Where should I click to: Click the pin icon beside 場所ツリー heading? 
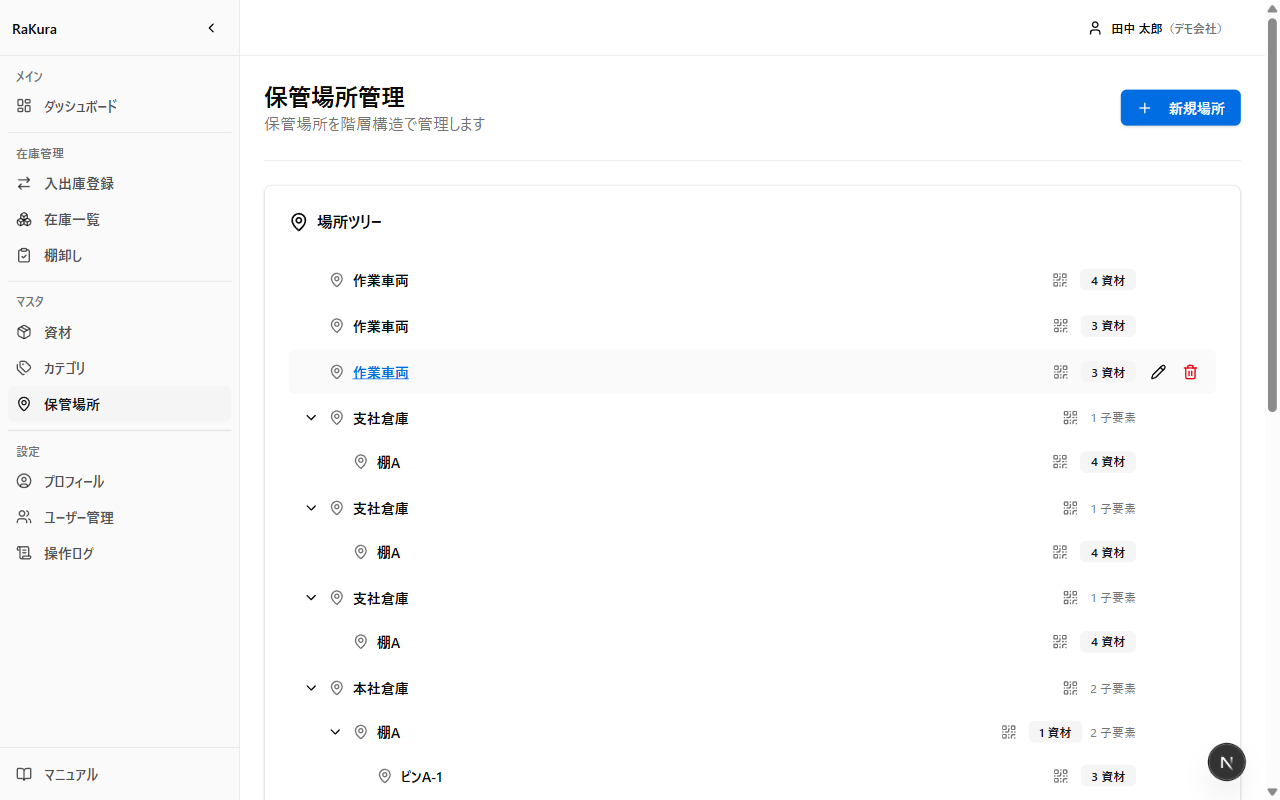pyautogui.click(x=298, y=222)
